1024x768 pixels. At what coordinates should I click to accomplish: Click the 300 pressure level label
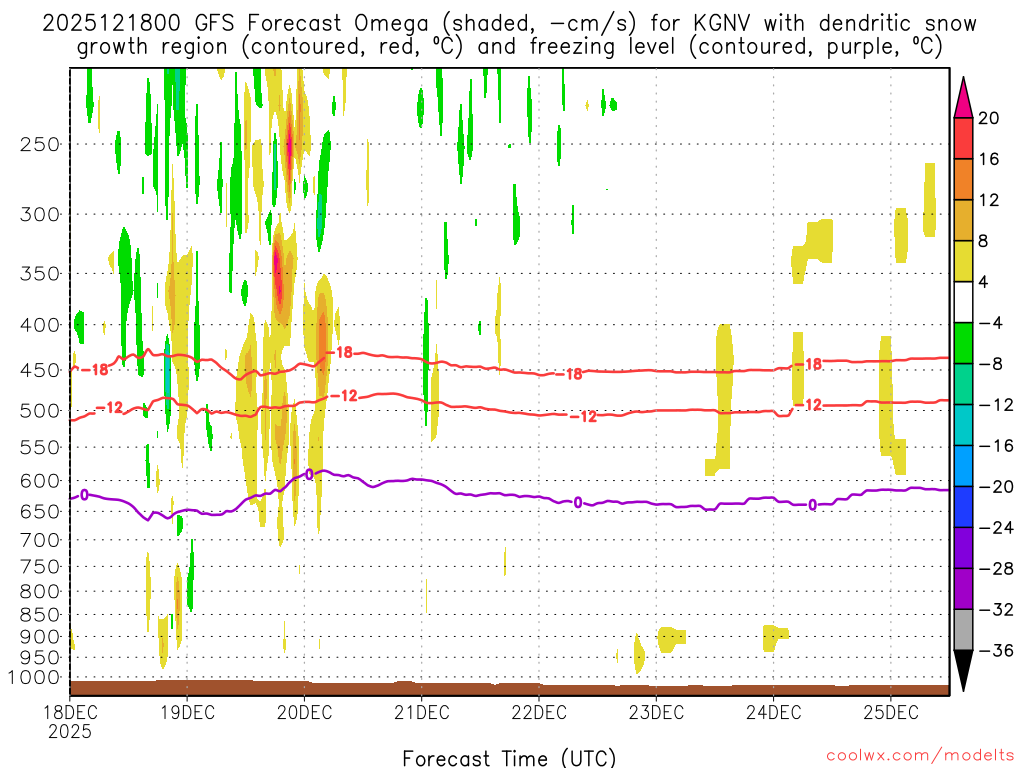point(40,214)
